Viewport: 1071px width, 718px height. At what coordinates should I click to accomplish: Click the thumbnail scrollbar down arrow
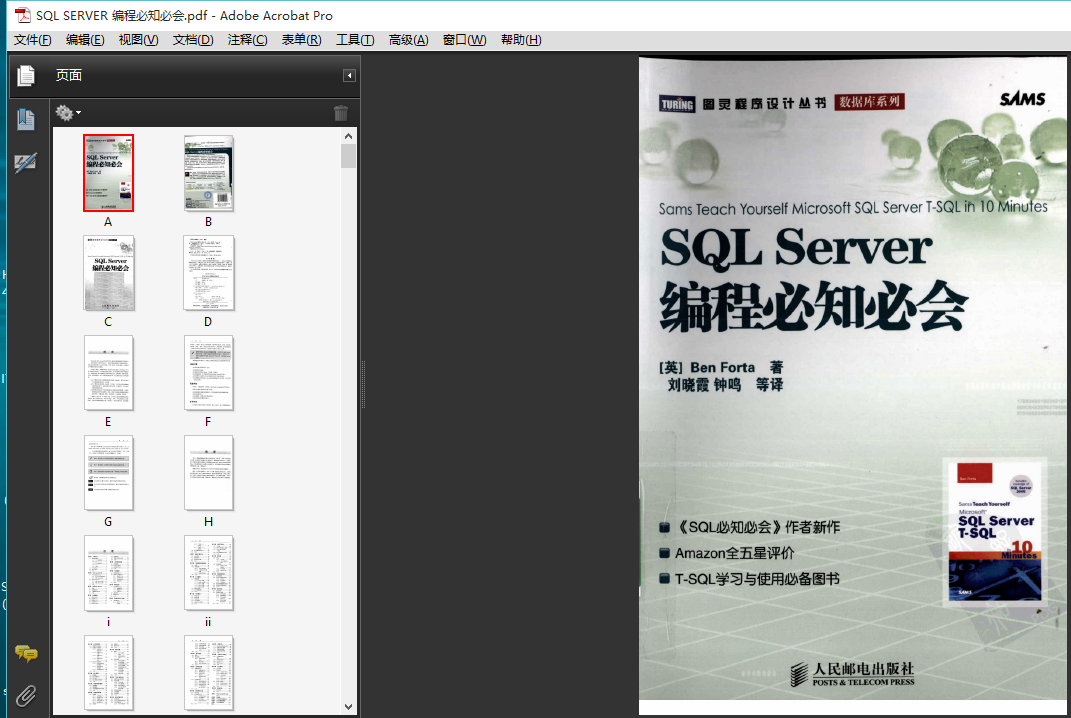(x=348, y=706)
